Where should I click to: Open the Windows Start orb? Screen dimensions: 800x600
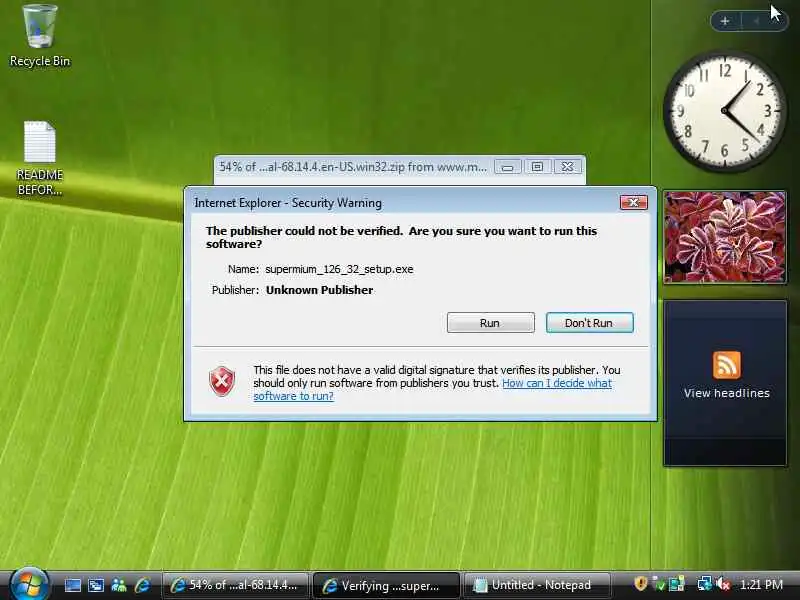[x=29, y=584]
